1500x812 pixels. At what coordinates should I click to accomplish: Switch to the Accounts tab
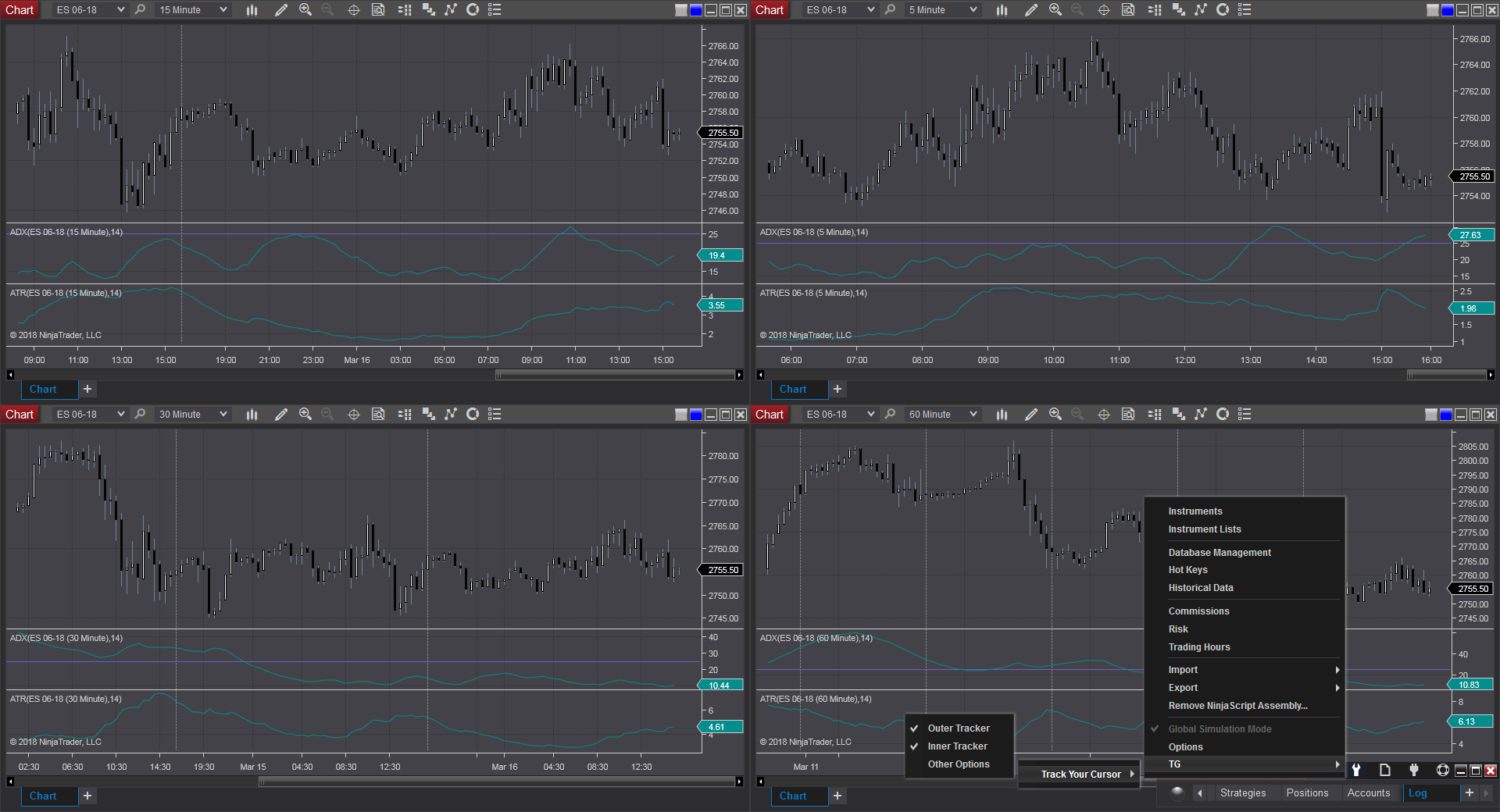pos(1368,792)
